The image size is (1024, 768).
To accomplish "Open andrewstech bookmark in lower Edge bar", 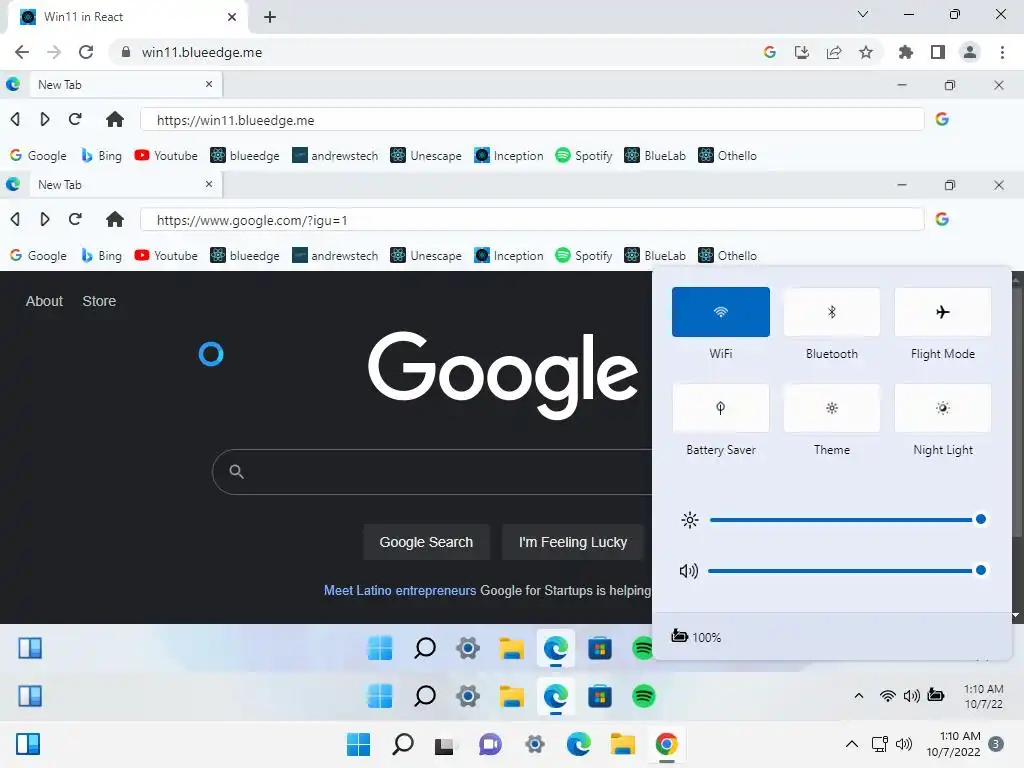I will 335,255.
